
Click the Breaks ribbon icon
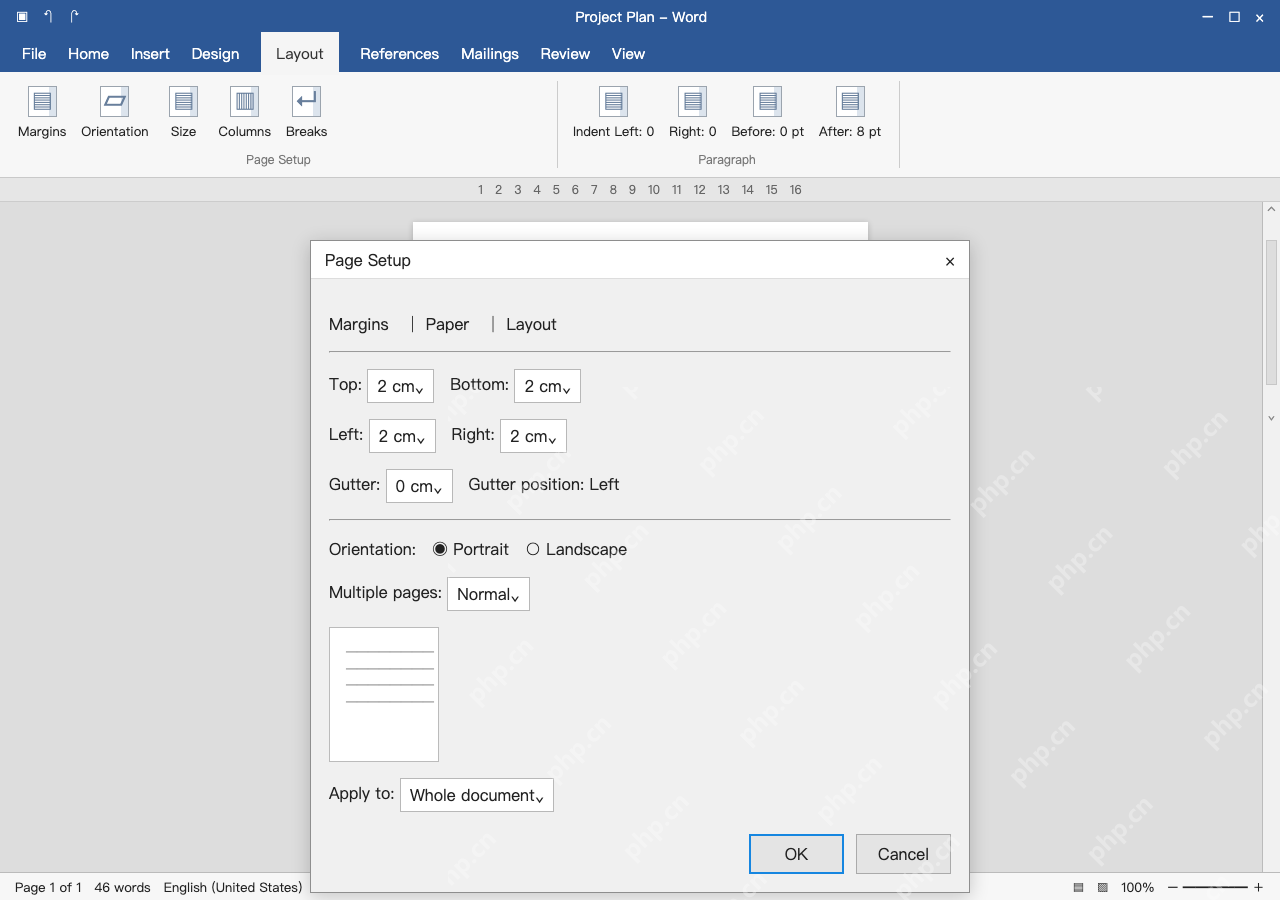[306, 102]
